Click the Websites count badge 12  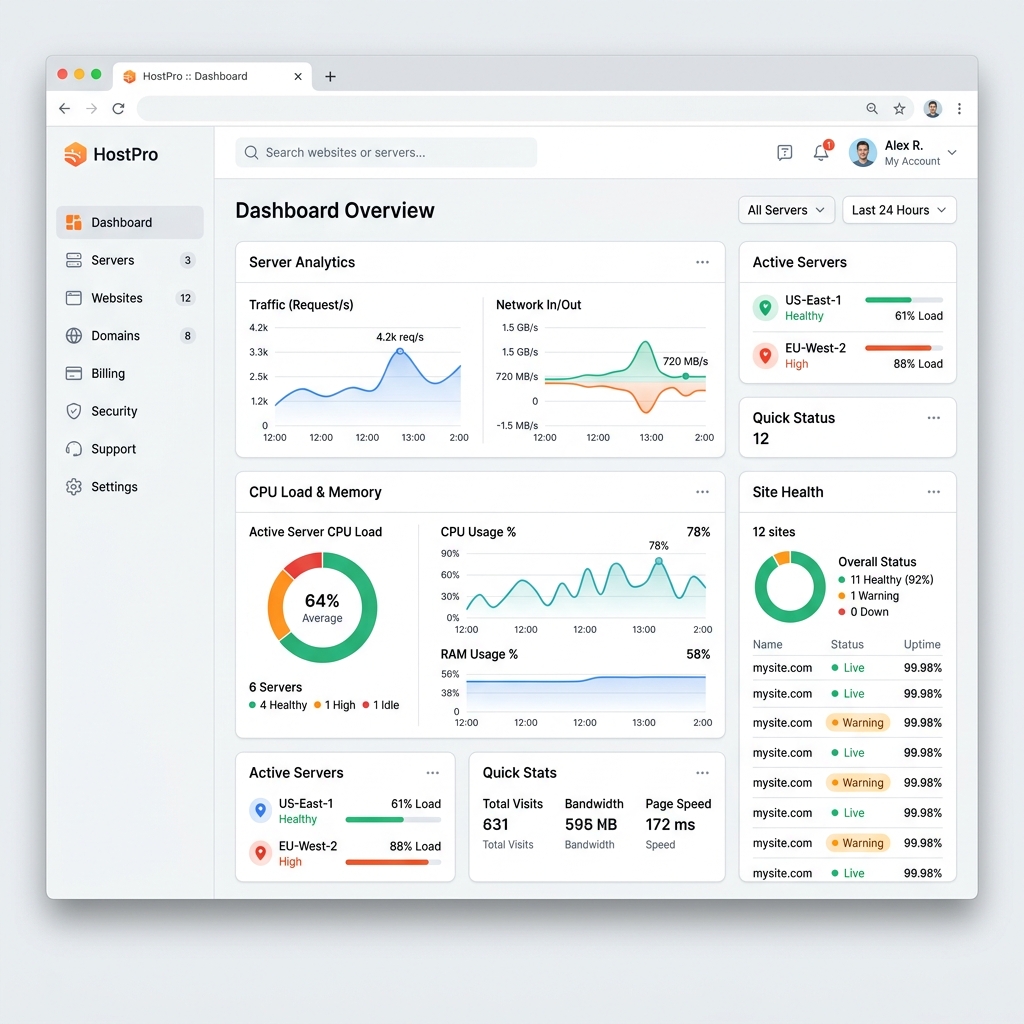click(x=186, y=298)
